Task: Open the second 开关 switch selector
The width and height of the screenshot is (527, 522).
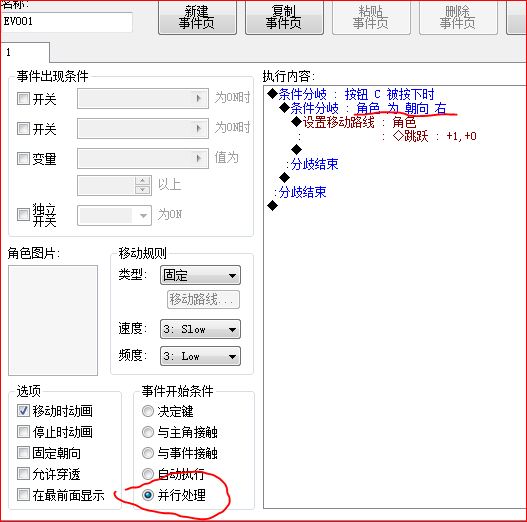Action: click(143, 128)
